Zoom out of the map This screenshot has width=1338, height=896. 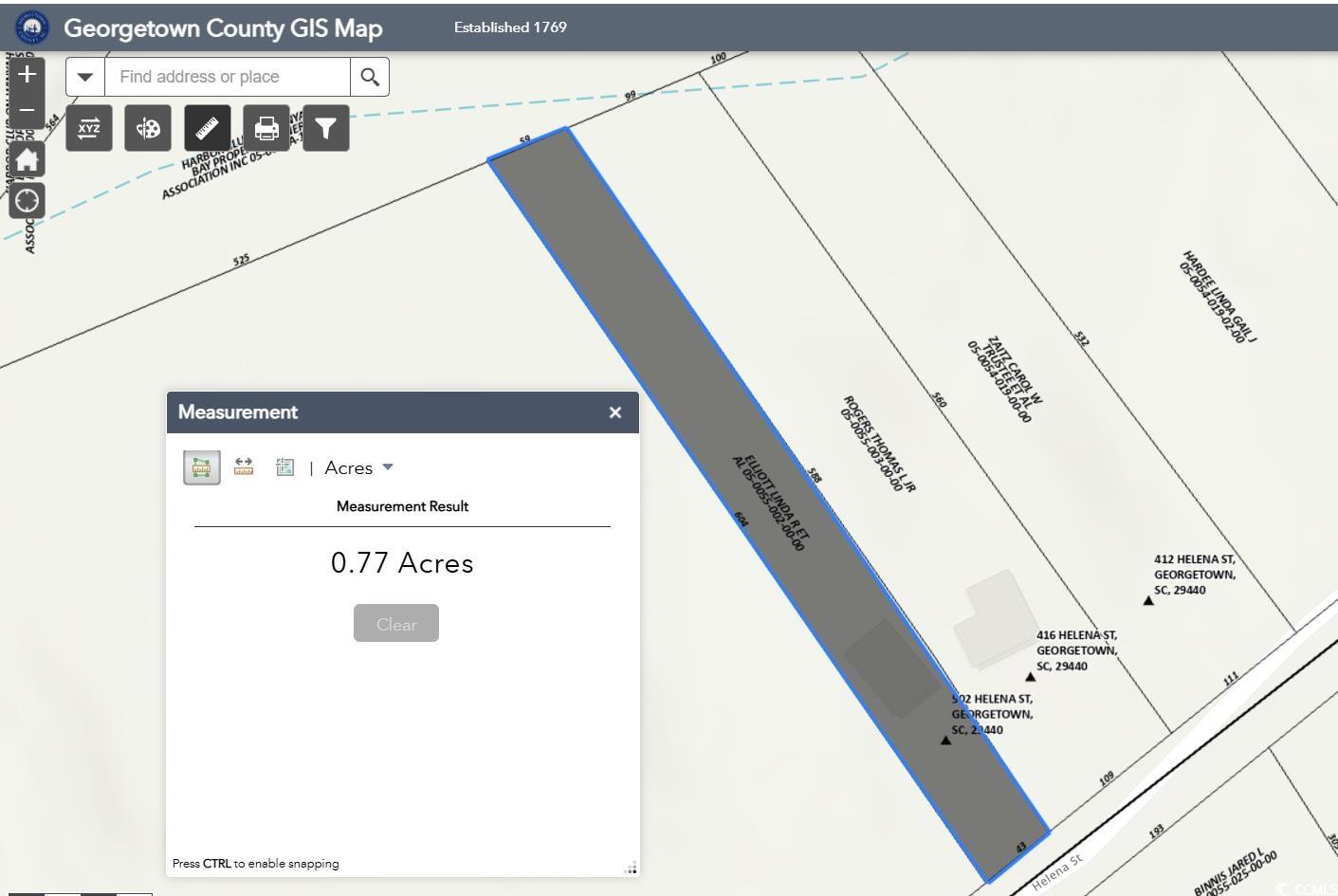click(x=27, y=110)
